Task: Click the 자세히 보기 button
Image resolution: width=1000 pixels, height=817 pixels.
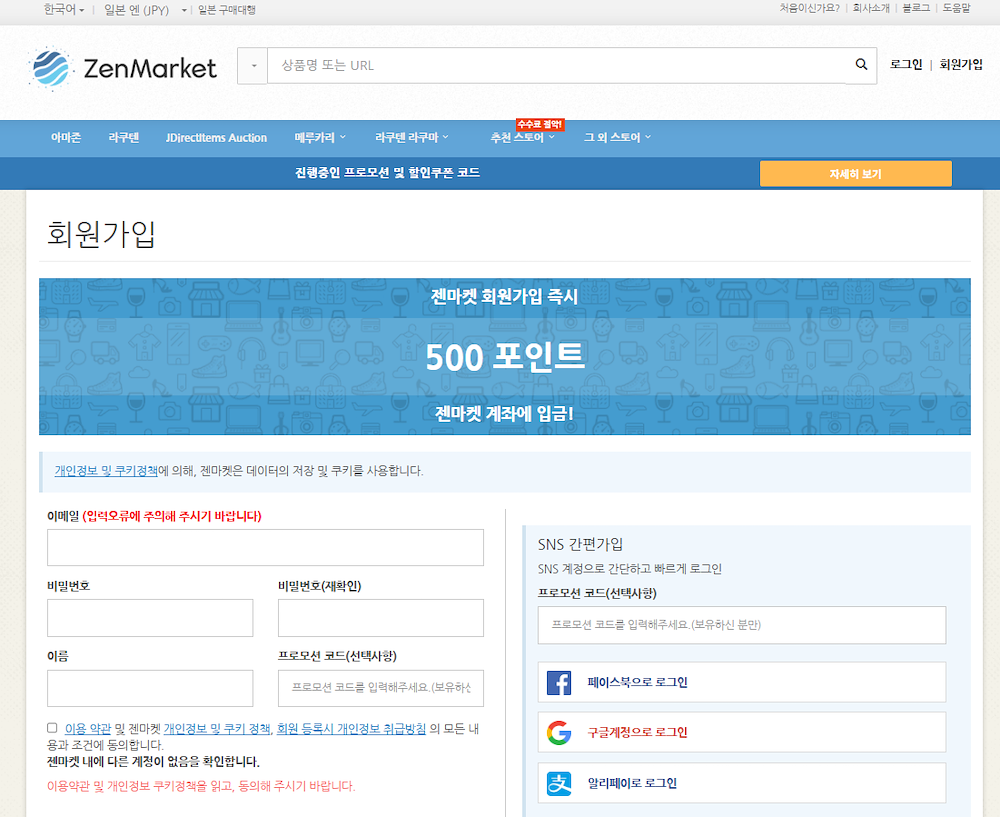Action: pos(855,173)
